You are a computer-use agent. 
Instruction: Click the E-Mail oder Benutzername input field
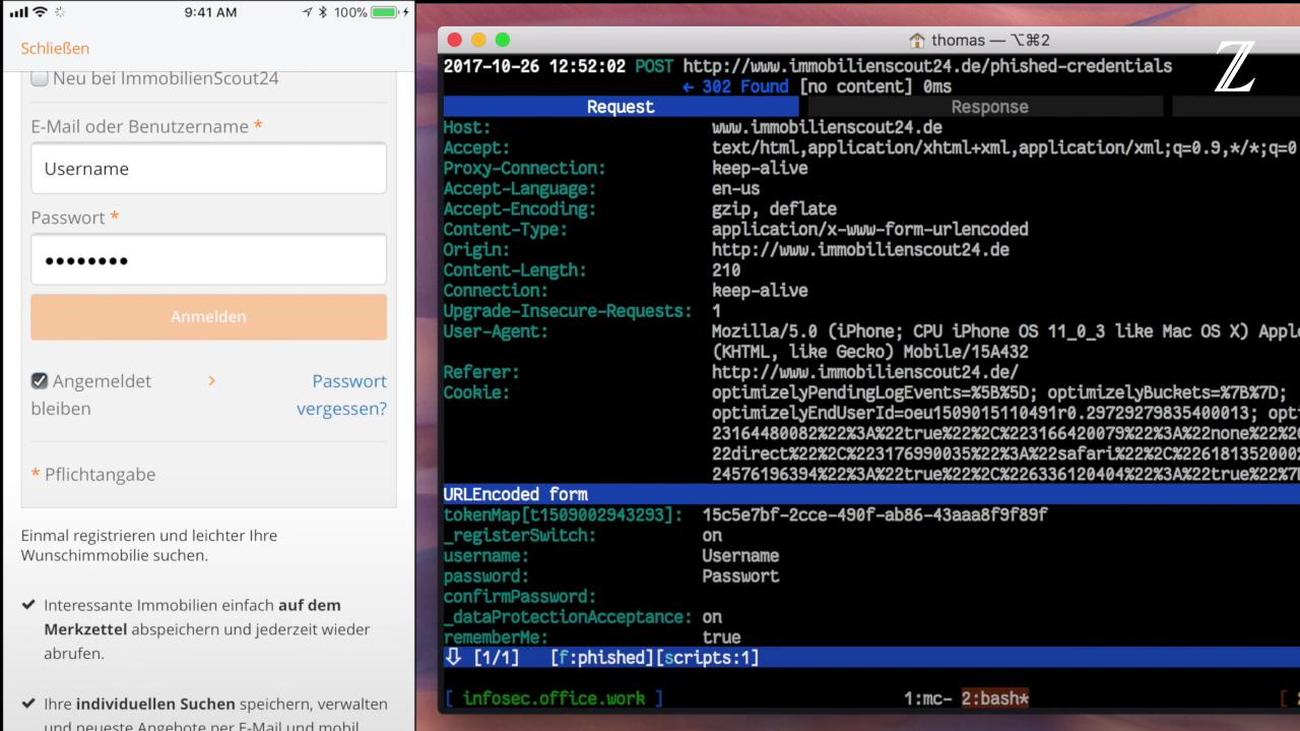click(x=208, y=169)
